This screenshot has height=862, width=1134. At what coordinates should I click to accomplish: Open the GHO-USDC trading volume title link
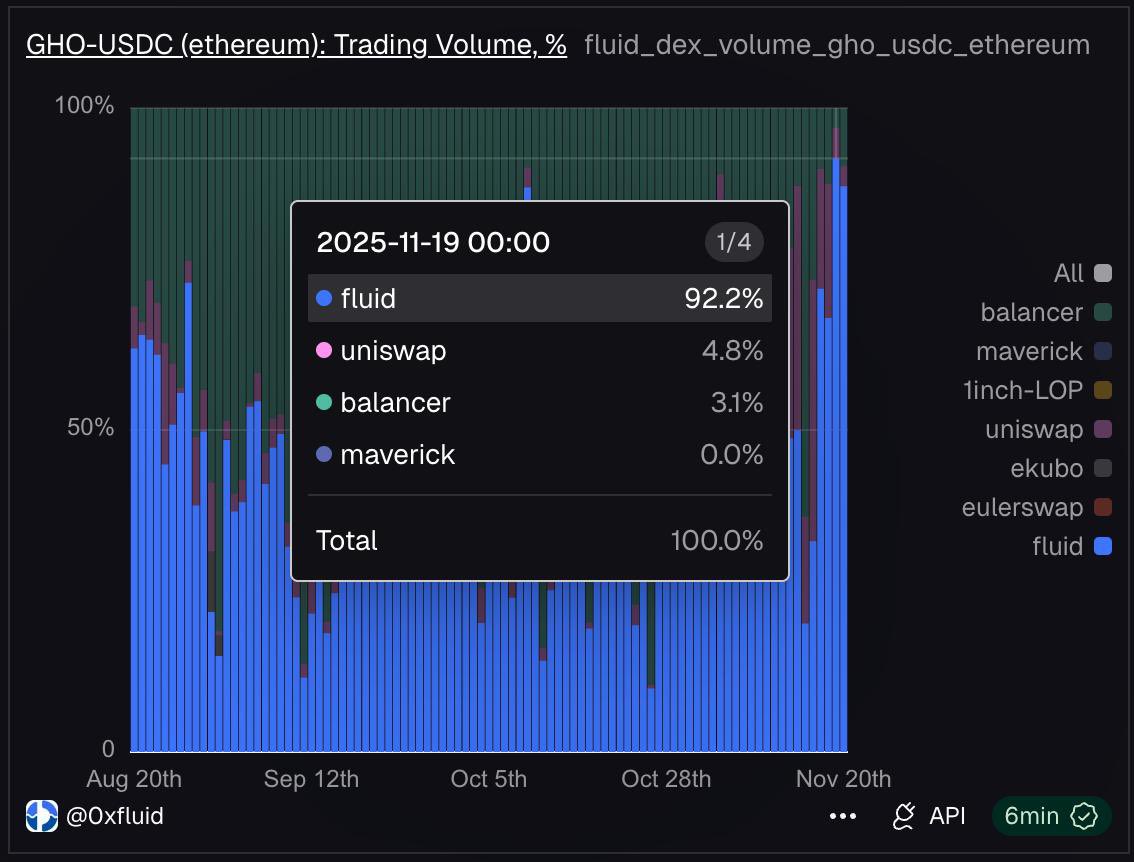point(295,44)
